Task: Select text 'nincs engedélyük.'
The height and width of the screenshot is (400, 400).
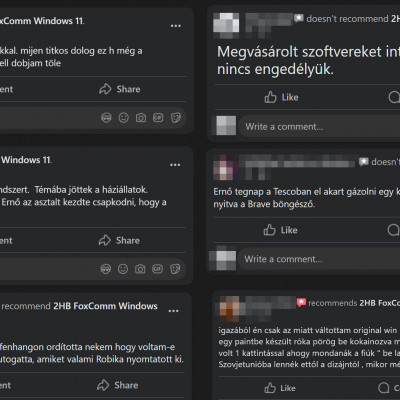Action: [275, 70]
